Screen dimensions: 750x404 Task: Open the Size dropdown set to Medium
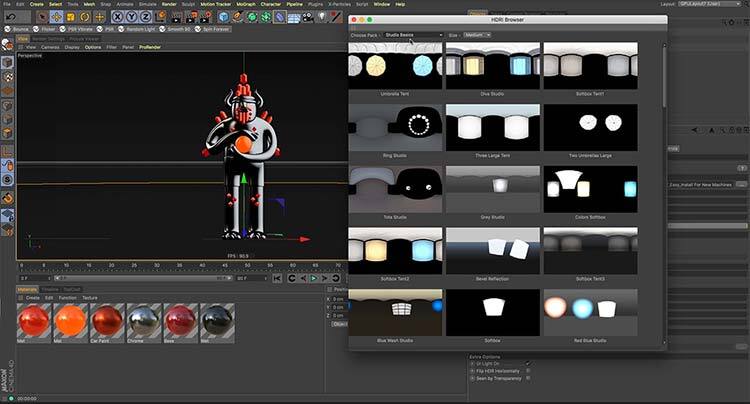click(x=478, y=35)
